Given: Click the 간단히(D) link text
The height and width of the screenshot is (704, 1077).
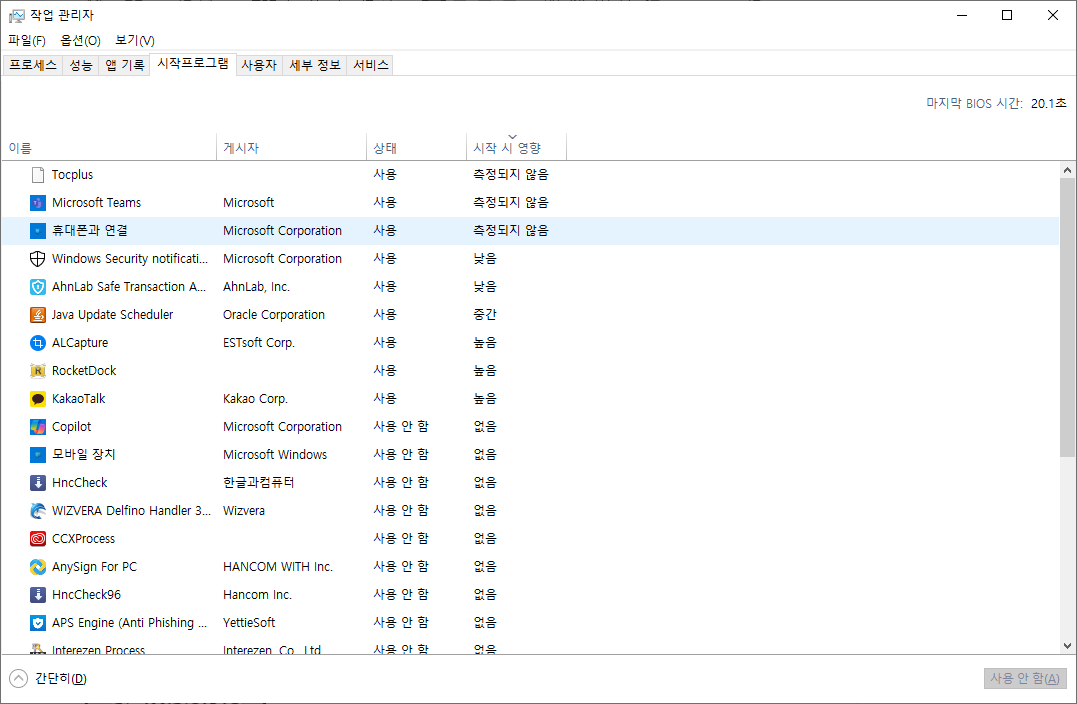Looking at the screenshot, I should click(61, 679).
